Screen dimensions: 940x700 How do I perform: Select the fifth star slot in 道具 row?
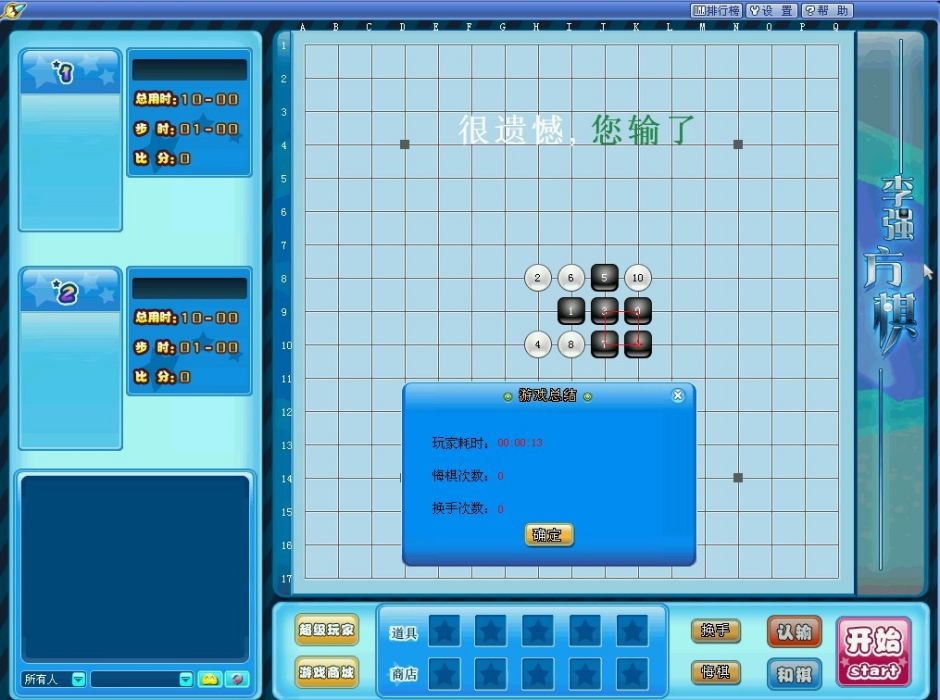(x=632, y=631)
